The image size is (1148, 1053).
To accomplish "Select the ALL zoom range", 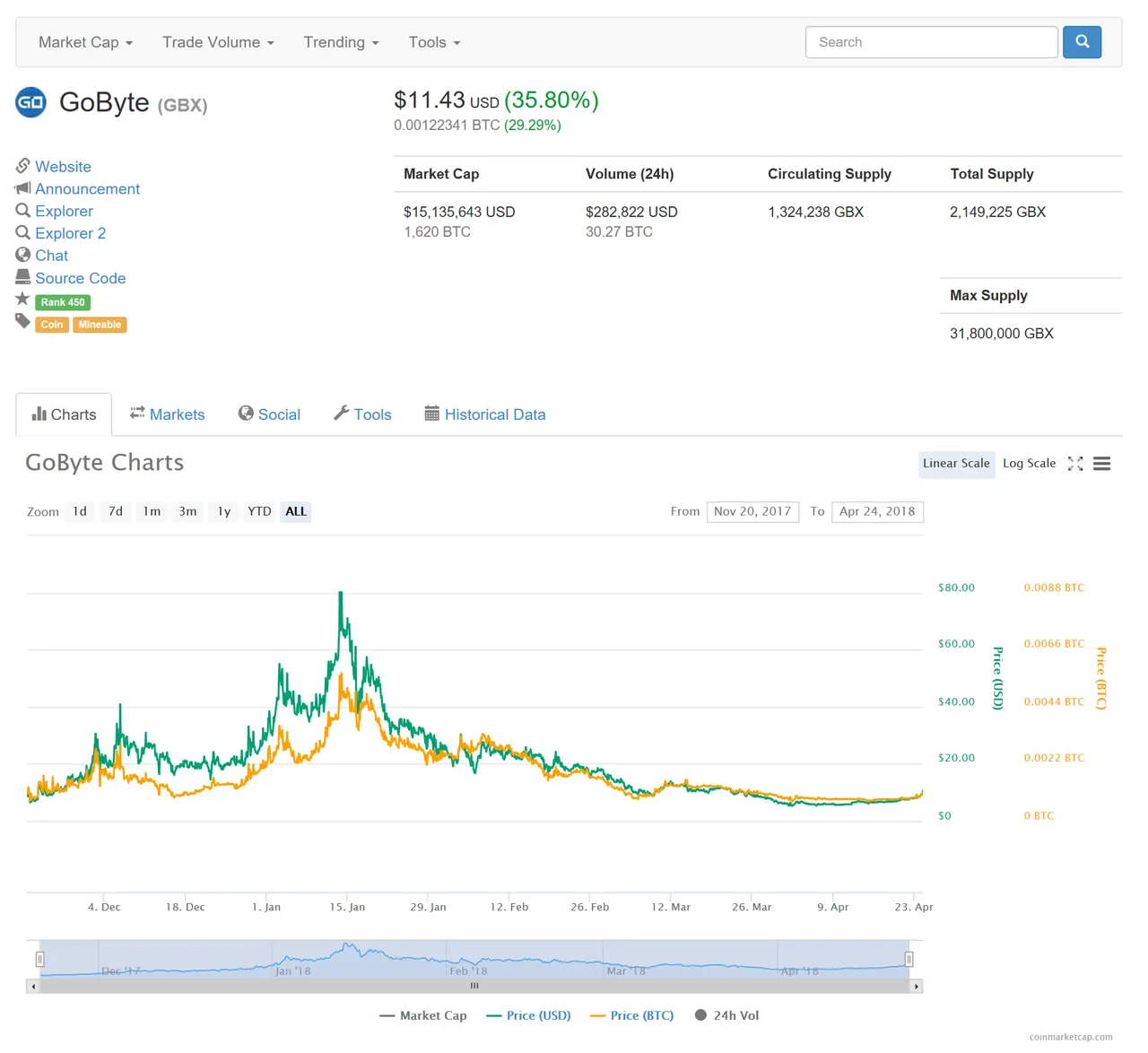I will 295,511.
